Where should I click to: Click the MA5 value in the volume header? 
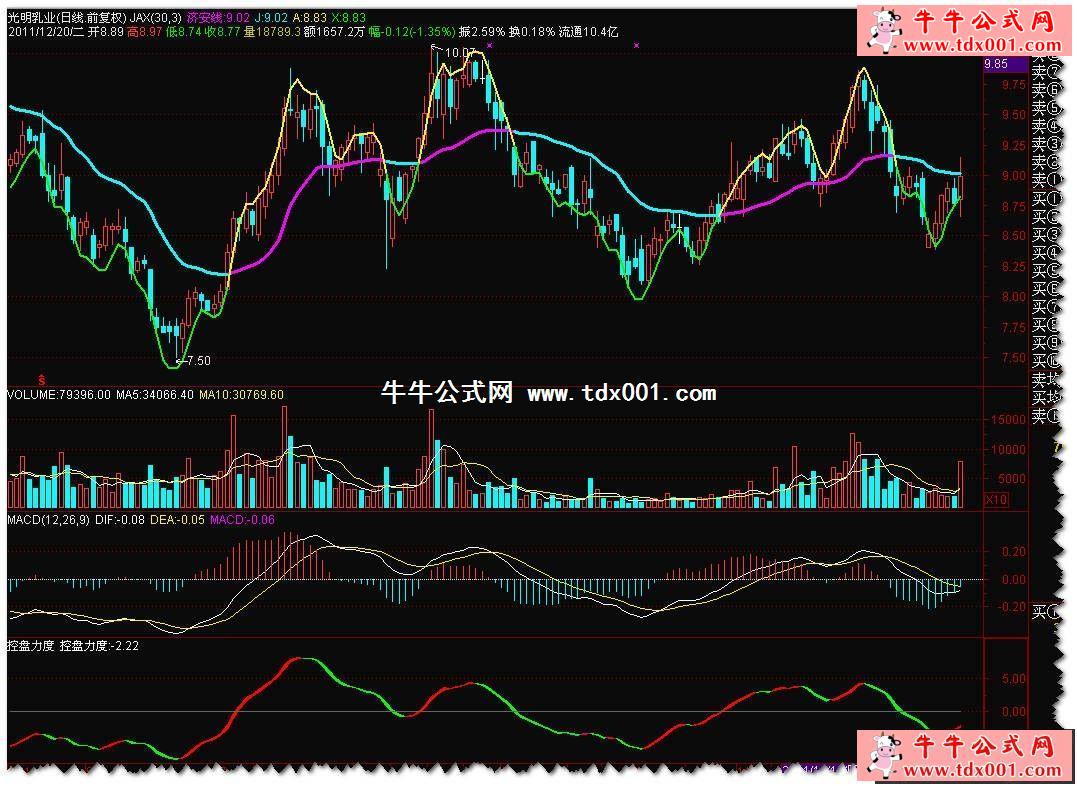point(153,395)
